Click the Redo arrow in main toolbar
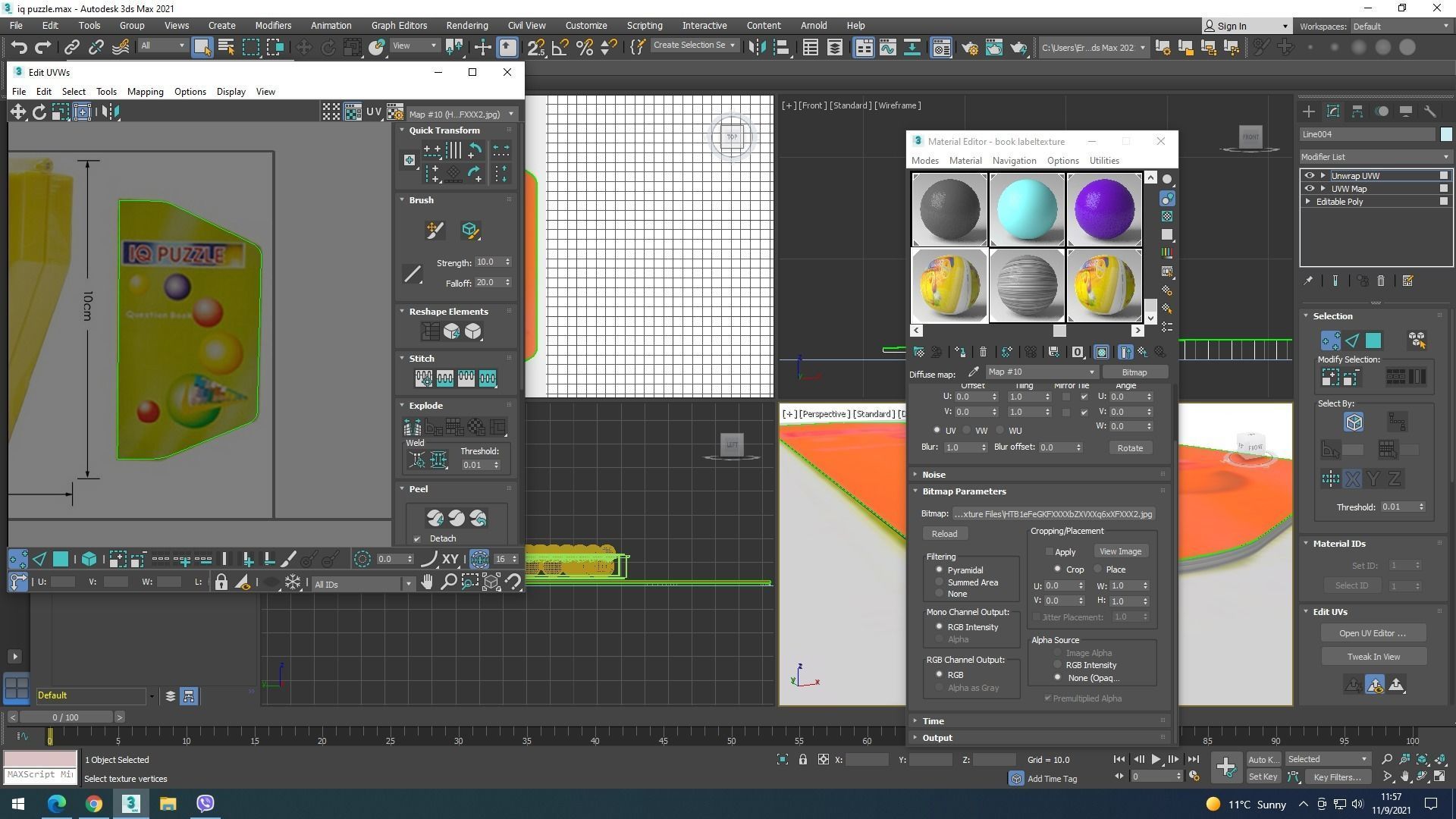The height and width of the screenshot is (819, 1456). pyautogui.click(x=43, y=48)
